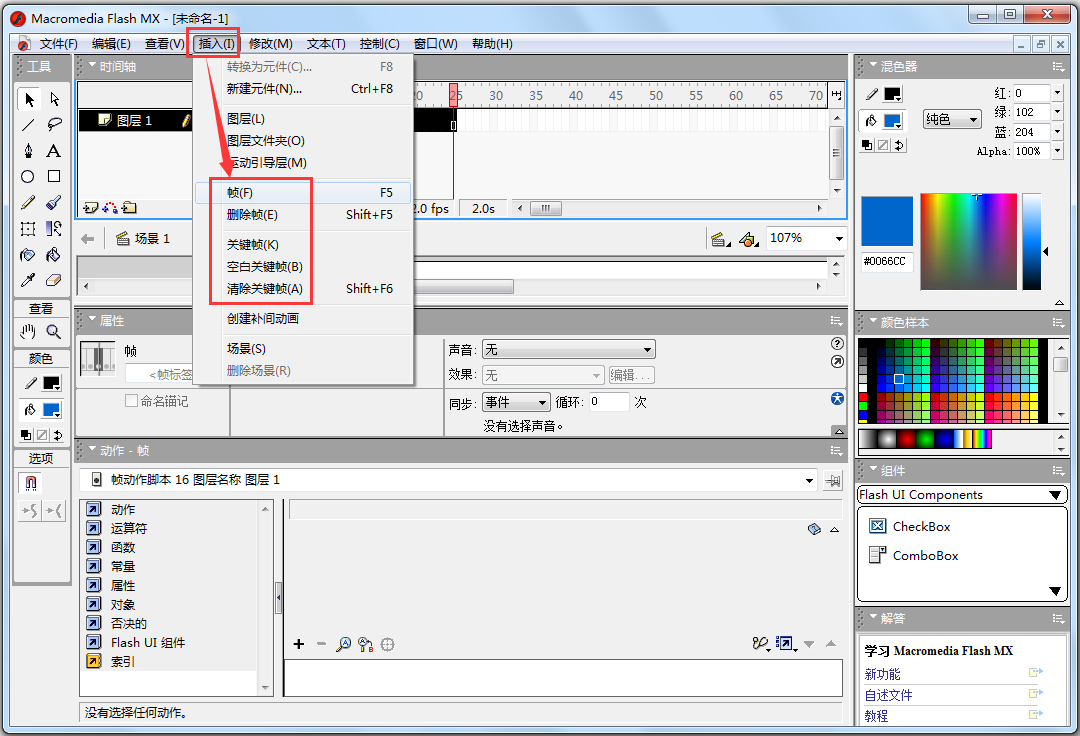
Task: Choose 关键帧(K) from Insert menu
Action: point(303,245)
